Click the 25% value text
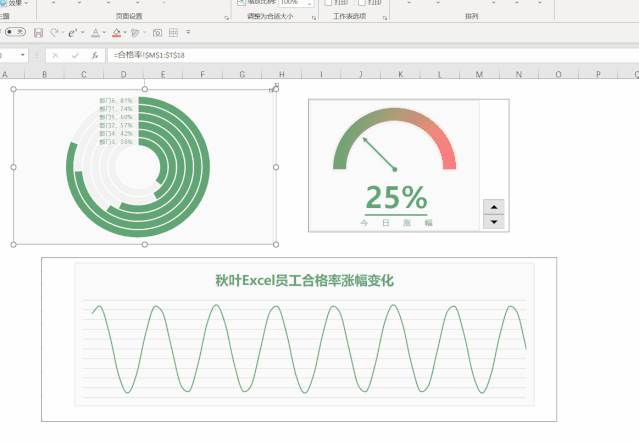This screenshot has height=442, width=639. tap(396, 198)
